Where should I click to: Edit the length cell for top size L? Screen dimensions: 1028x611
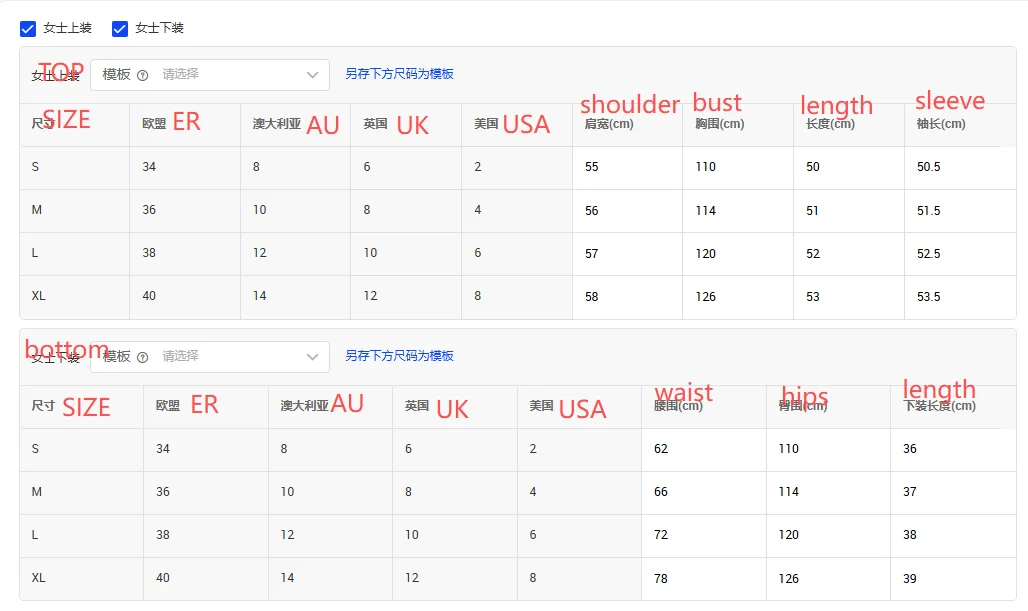click(x=848, y=254)
